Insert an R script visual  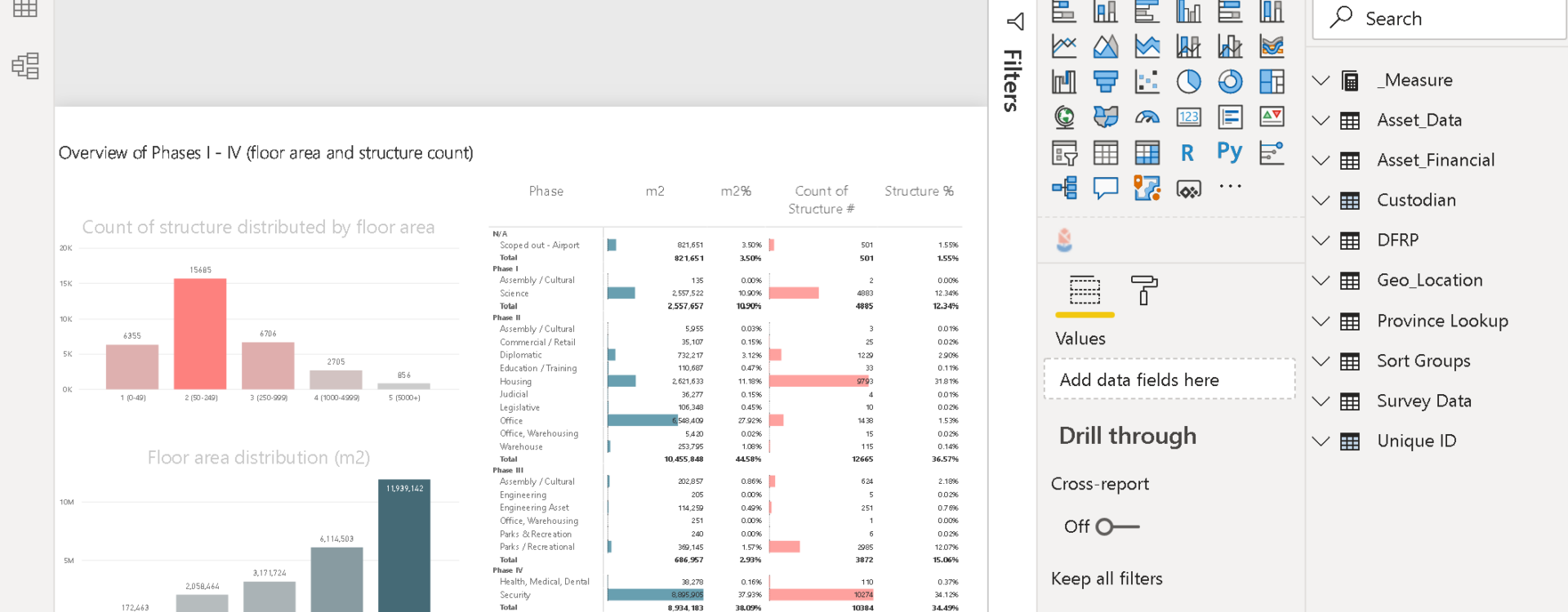tap(1187, 153)
